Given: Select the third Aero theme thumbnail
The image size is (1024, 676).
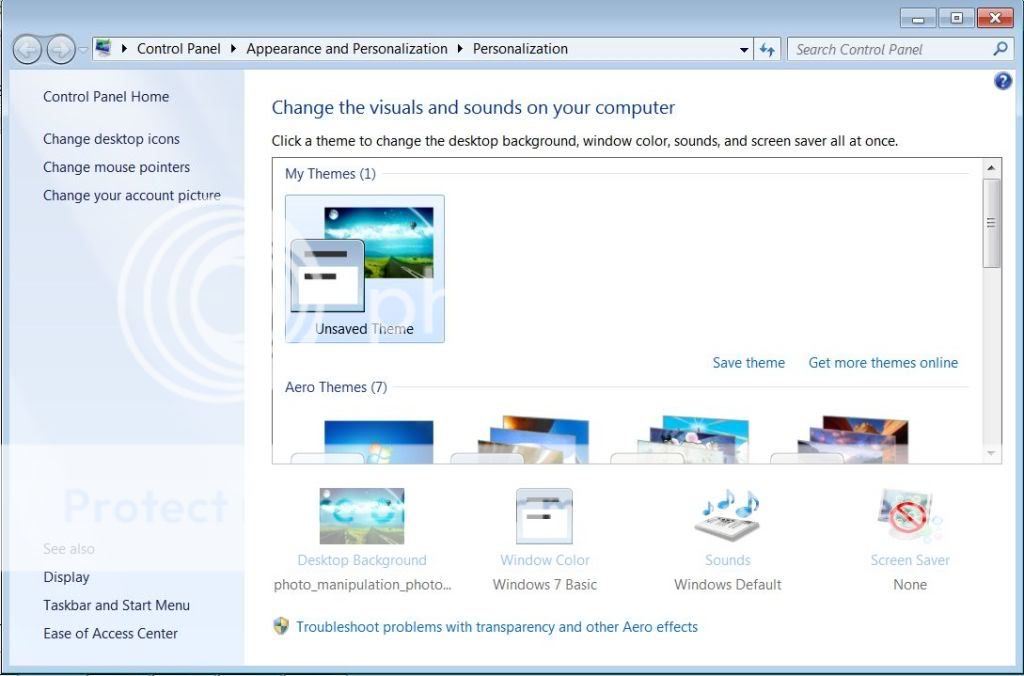Looking at the screenshot, I should [682, 440].
